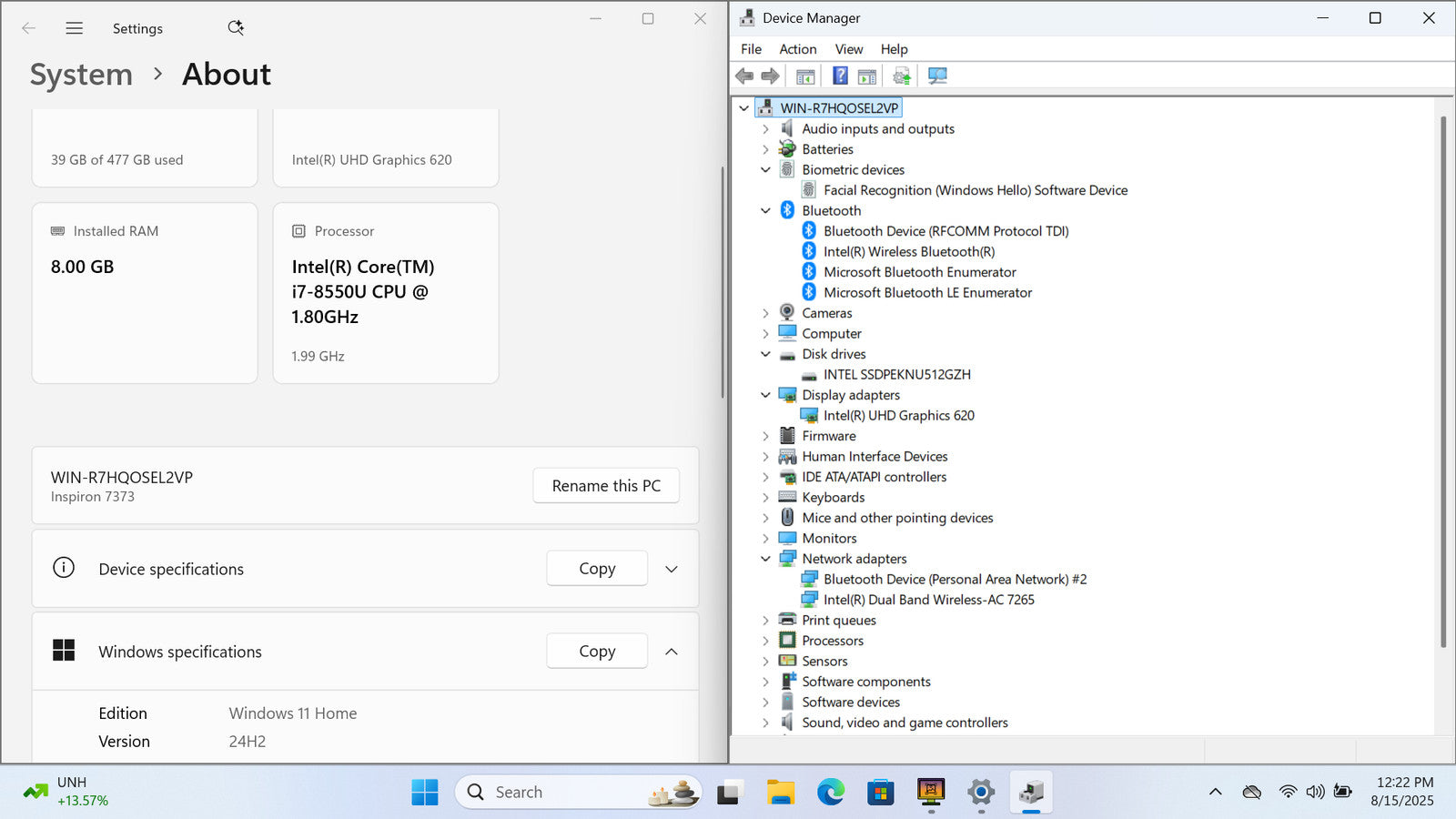Image resolution: width=1456 pixels, height=819 pixels.
Task: Open Action menu in Device Manager
Action: 798,49
